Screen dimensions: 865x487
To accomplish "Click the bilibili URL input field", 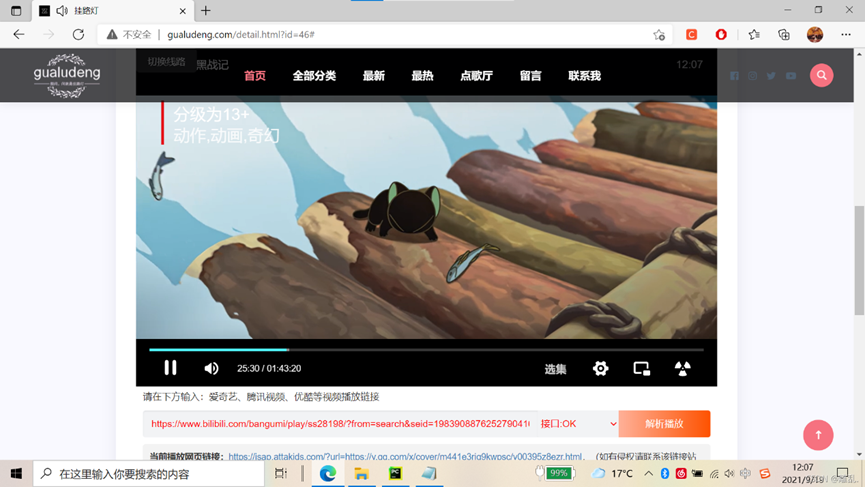I will (340, 424).
